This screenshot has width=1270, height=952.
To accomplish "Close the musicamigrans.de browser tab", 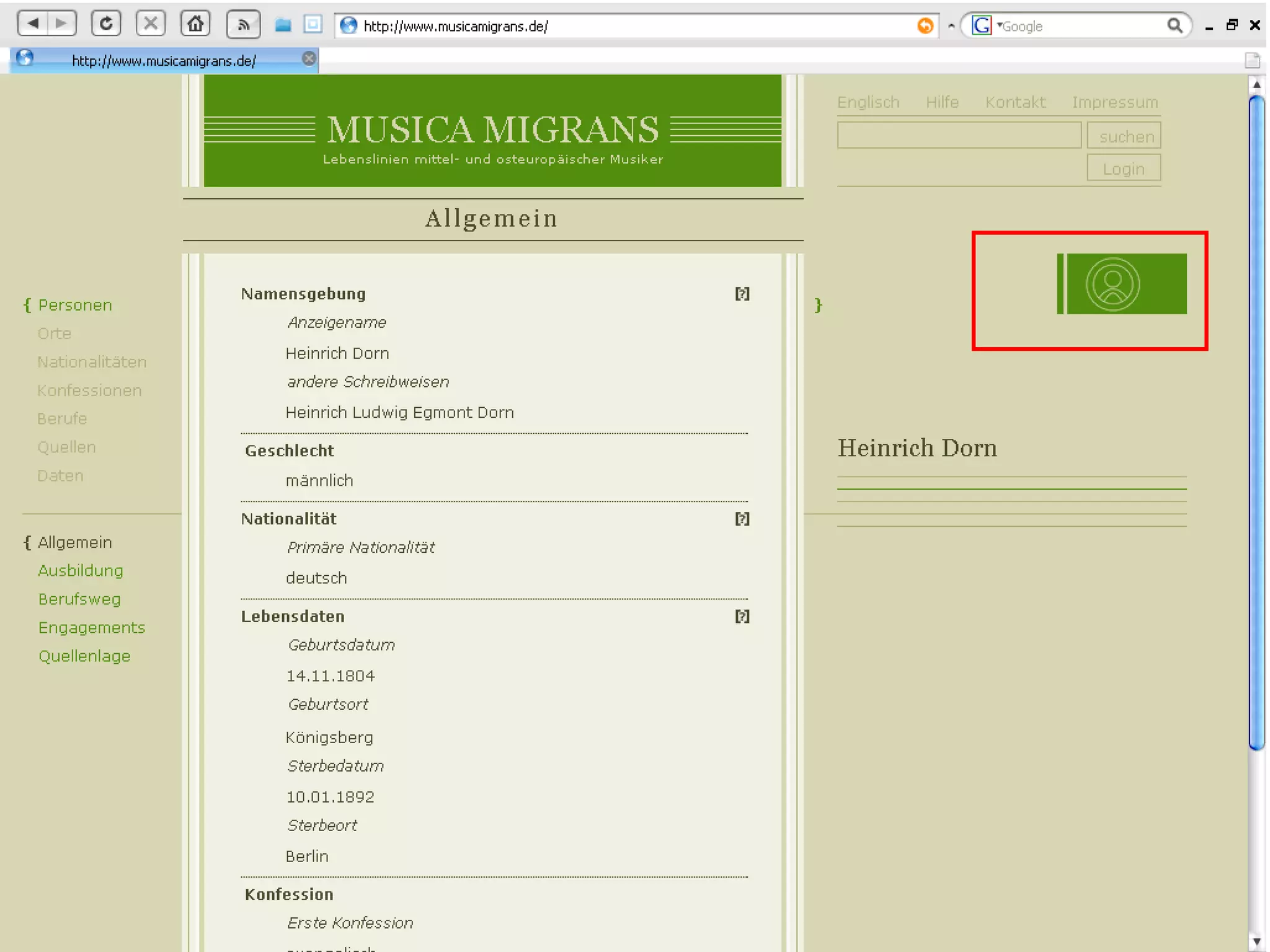I will 309,59.
